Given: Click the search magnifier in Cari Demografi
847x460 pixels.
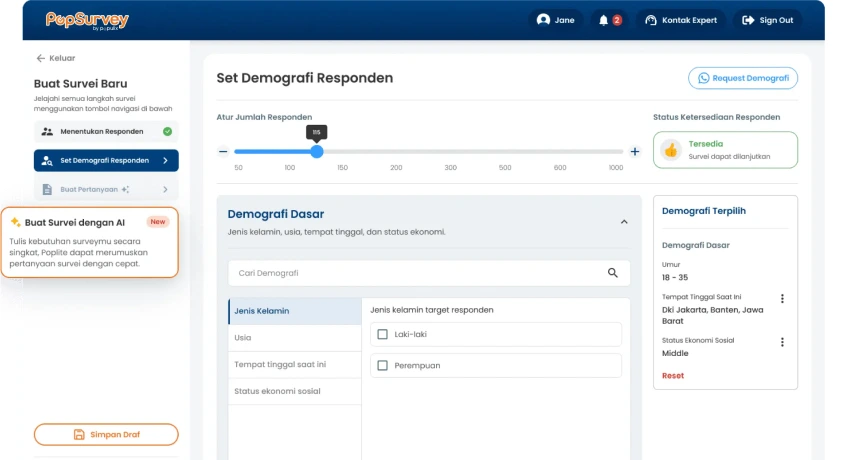Looking at the screenshot, I should 613,273.
